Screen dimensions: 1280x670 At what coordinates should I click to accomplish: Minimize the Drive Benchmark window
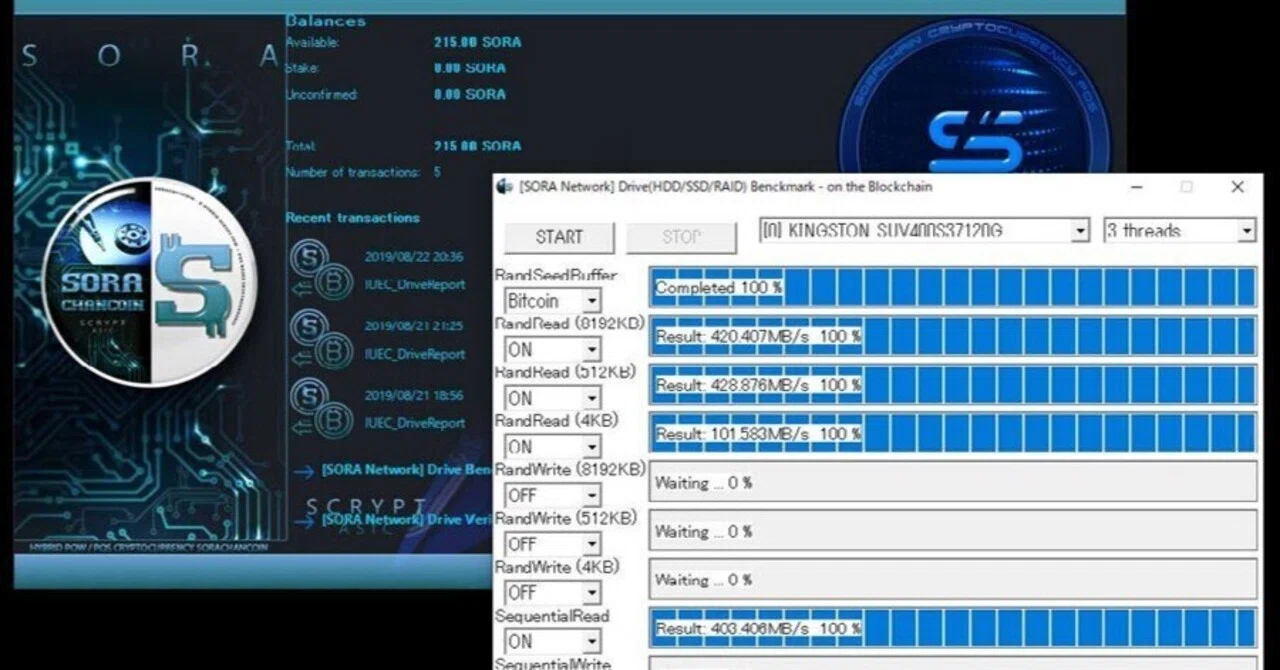(x=1137, y=187)
